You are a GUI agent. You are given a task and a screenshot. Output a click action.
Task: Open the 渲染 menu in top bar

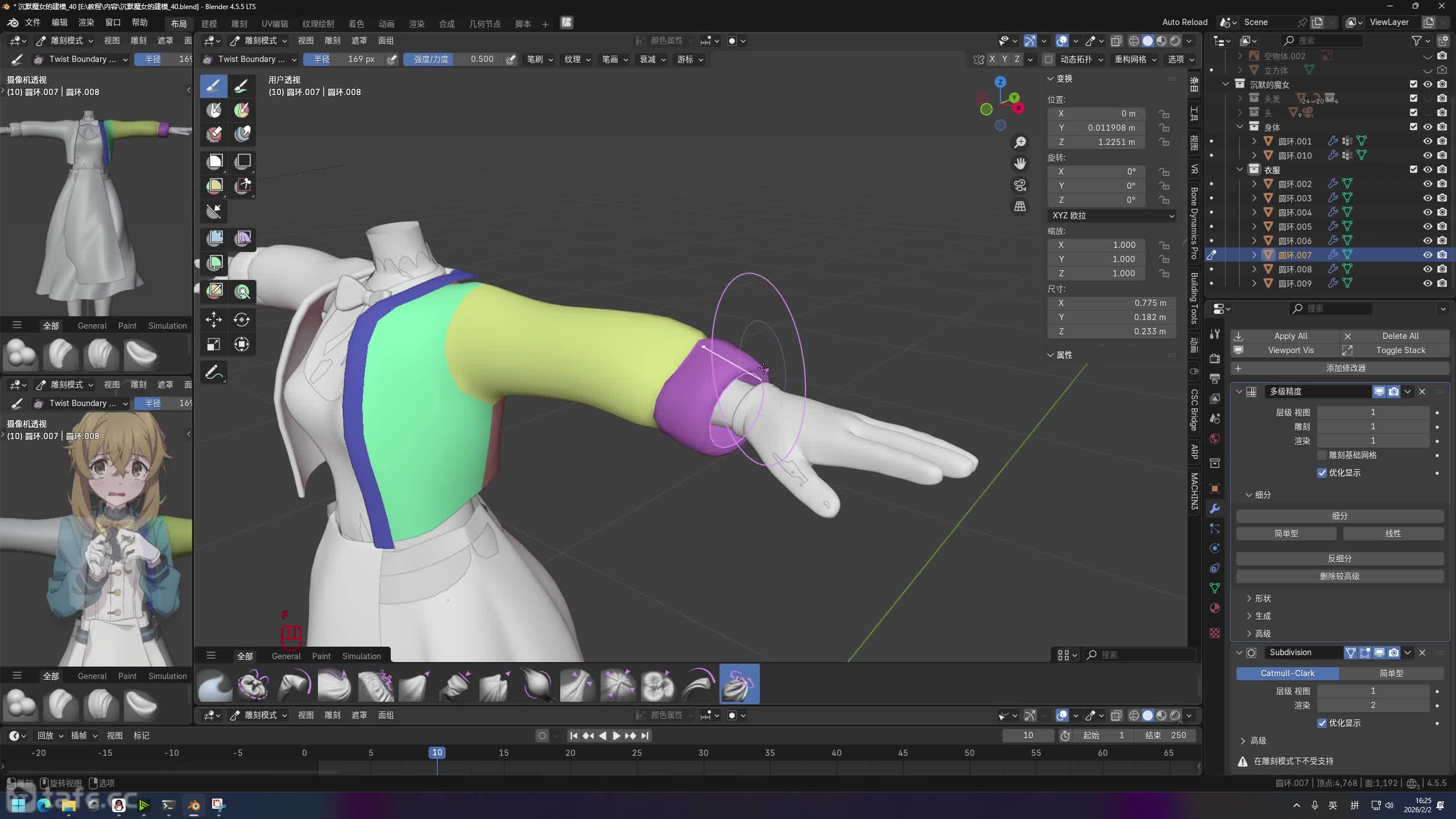[x=86, y=22]
